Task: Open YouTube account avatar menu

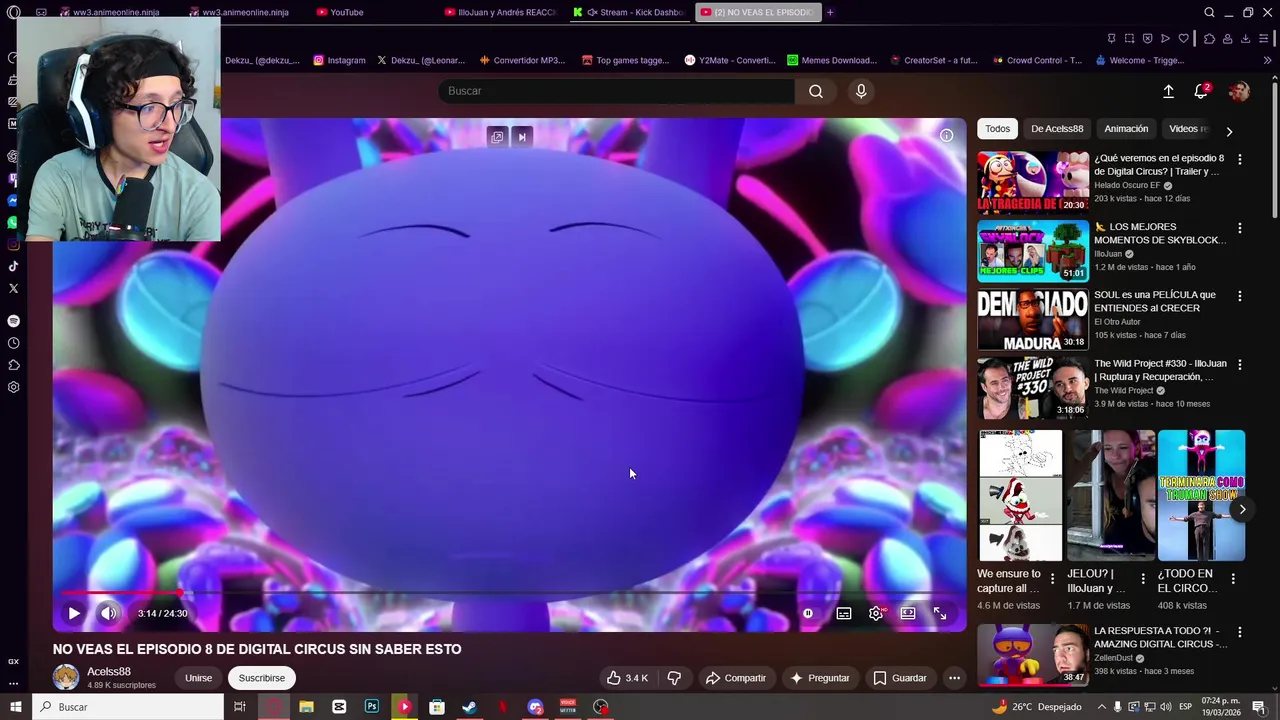Action: pyautogui.click(x=1239, y=91)
